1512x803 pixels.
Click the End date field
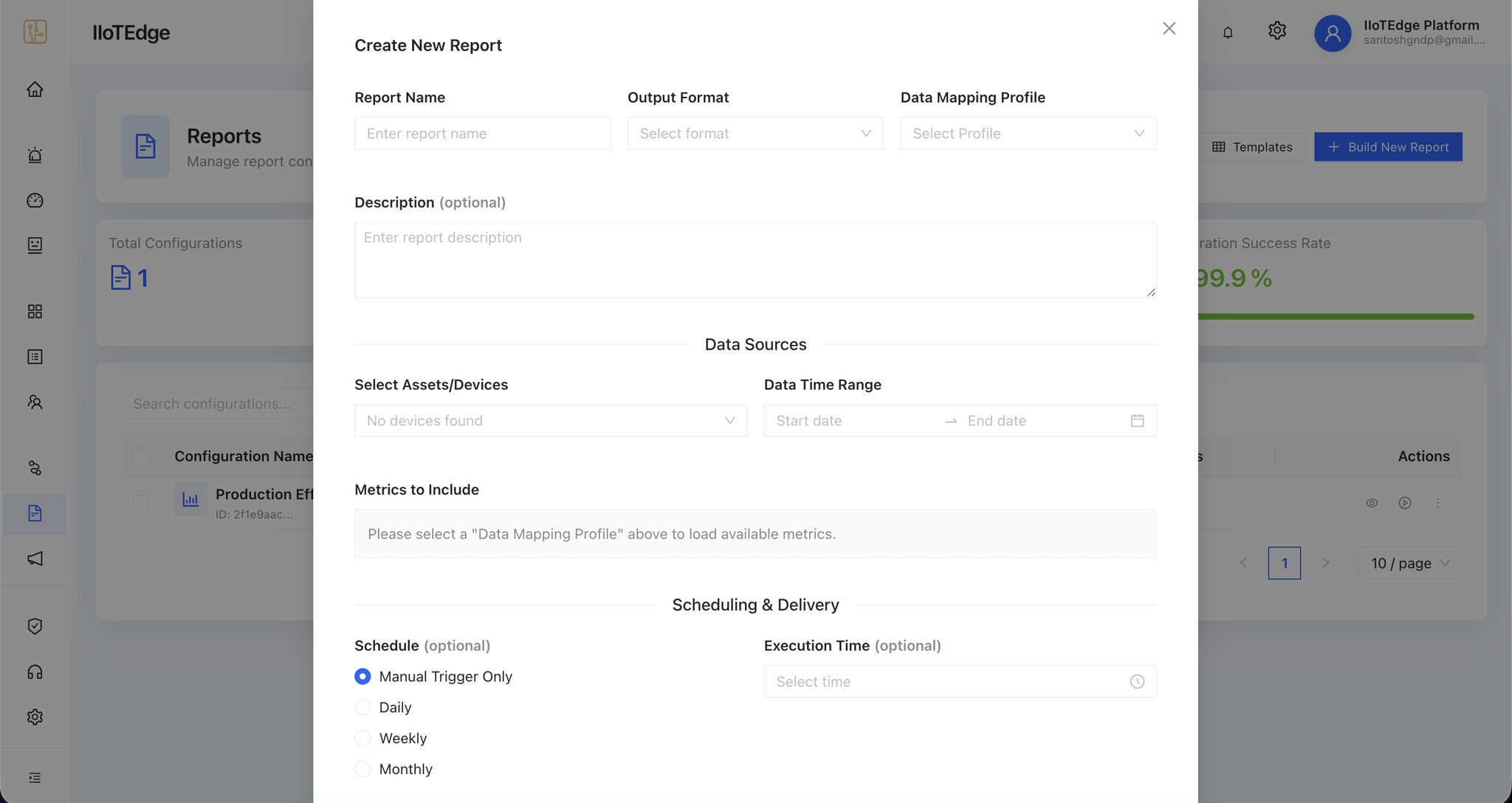[x=1044, y=420]
